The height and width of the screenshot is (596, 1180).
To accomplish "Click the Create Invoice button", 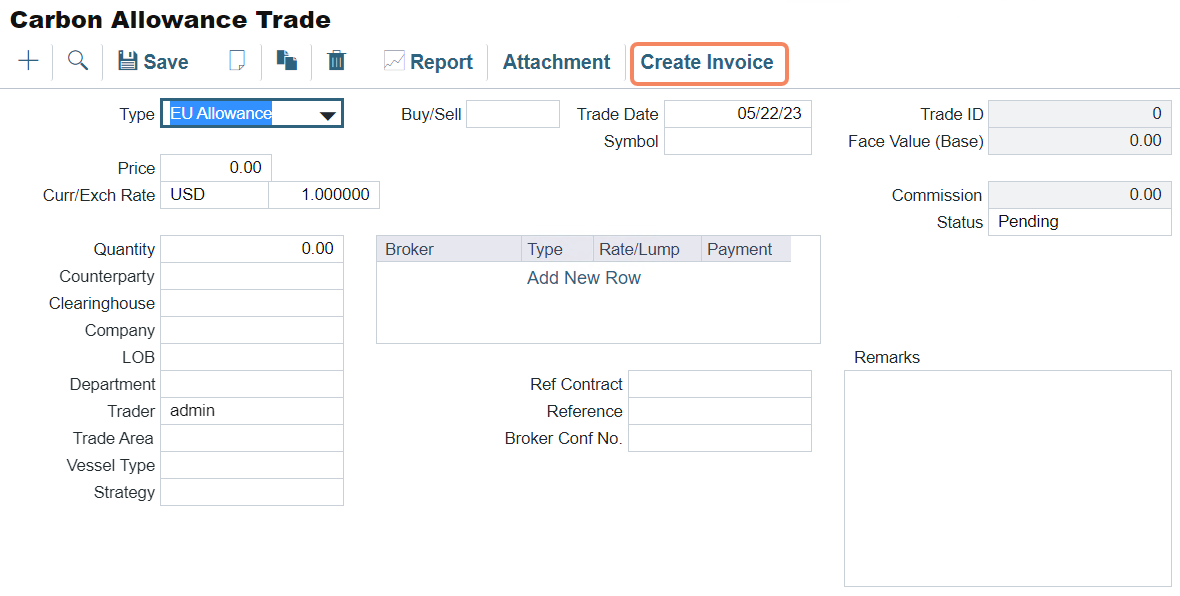I will click(707, 62).
